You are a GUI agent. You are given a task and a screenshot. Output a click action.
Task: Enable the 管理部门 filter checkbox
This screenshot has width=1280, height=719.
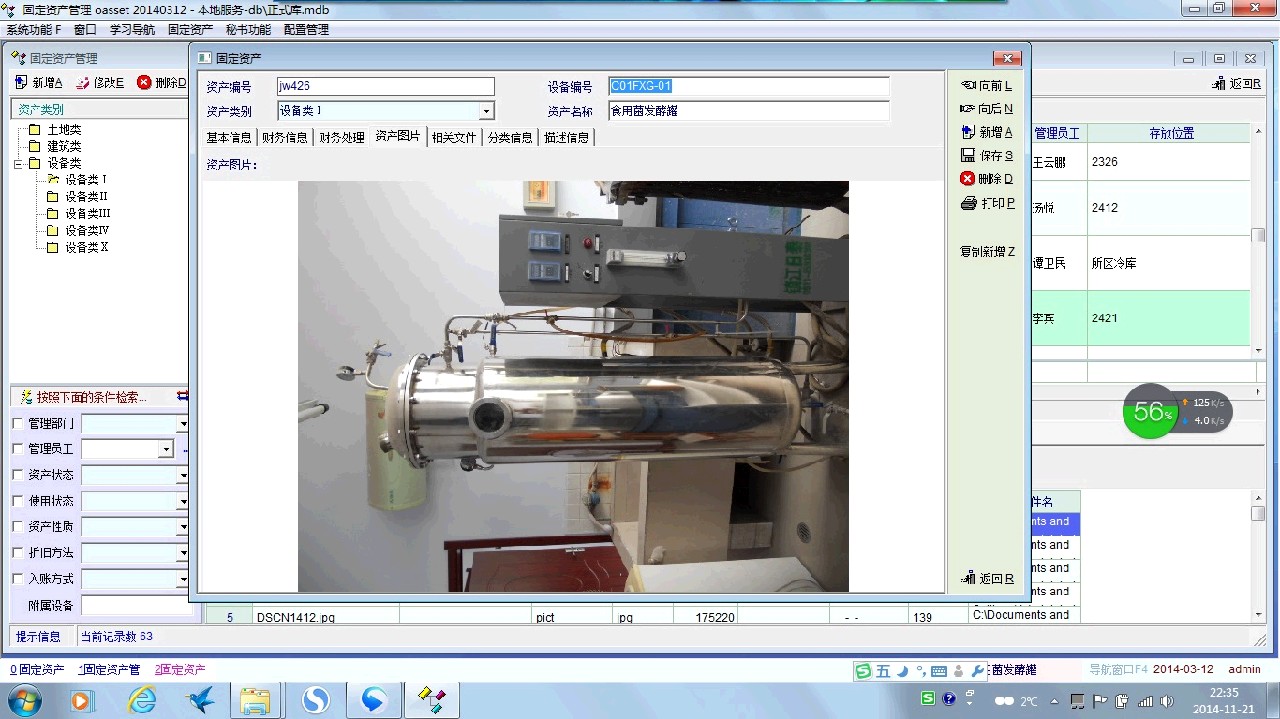pyautogui.click(x=17, y=423)
